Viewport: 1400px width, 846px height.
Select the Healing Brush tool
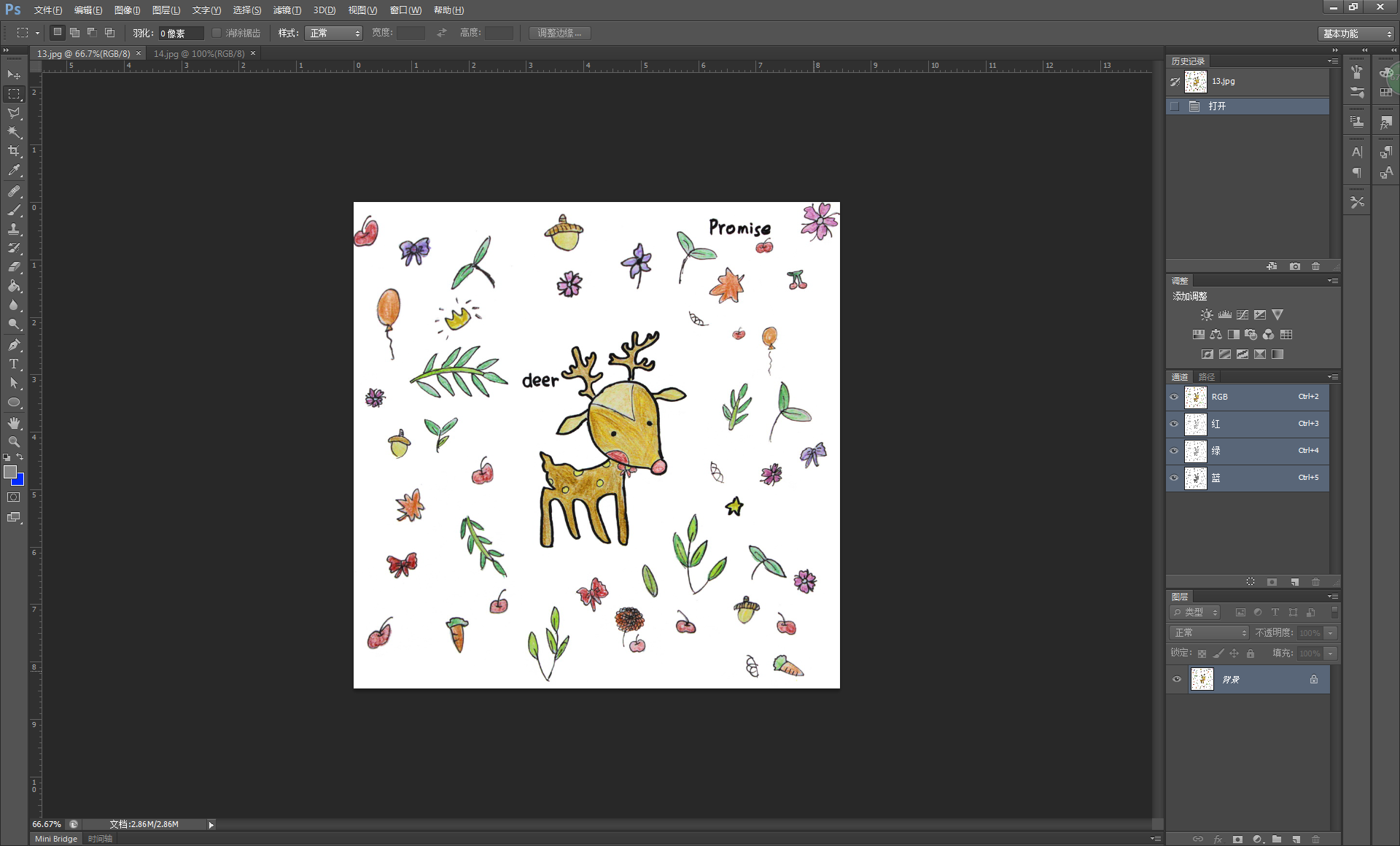pyautogui.click(x=14, y=191)
